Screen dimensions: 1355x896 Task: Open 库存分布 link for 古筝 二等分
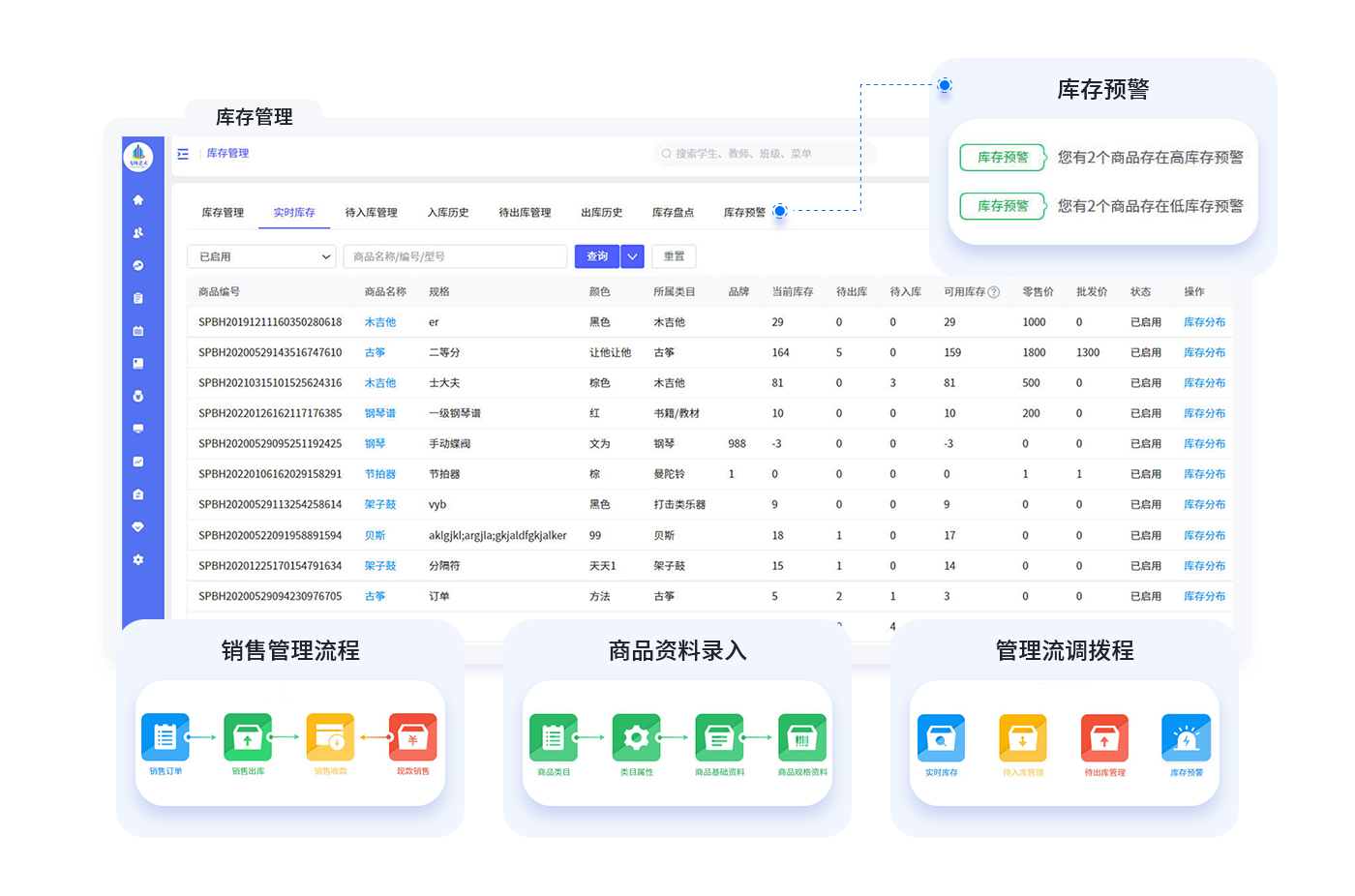point(1204,353)
